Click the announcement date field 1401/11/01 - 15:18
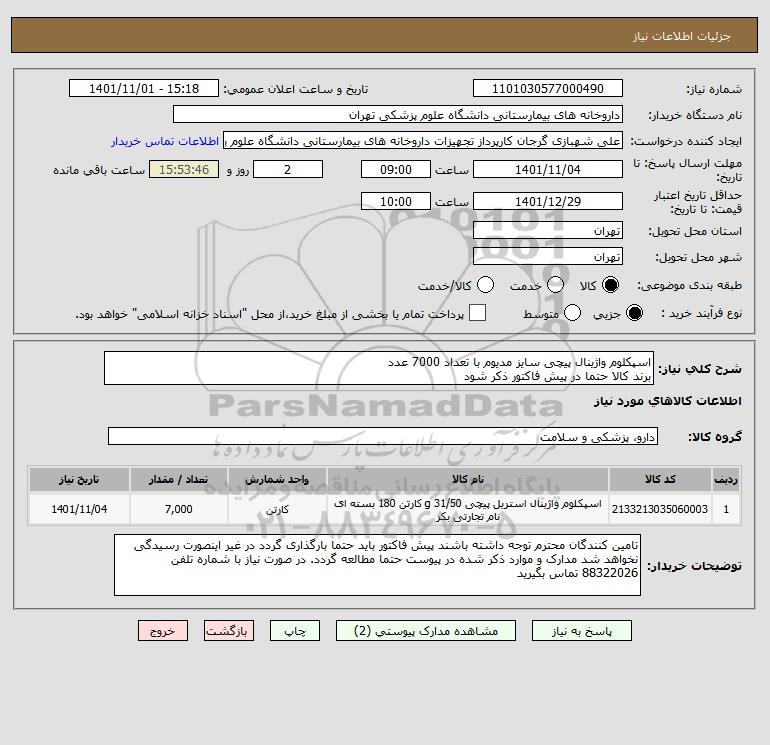The image size is (770, 745). coord(144,88)
